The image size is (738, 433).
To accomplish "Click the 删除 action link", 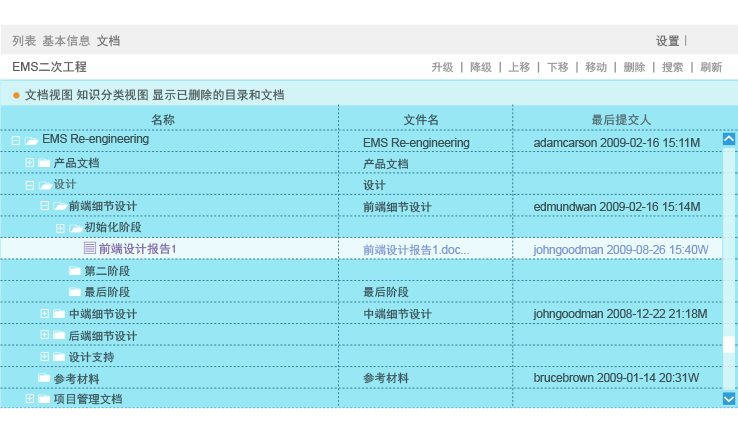I will click(x=634, y=67).
